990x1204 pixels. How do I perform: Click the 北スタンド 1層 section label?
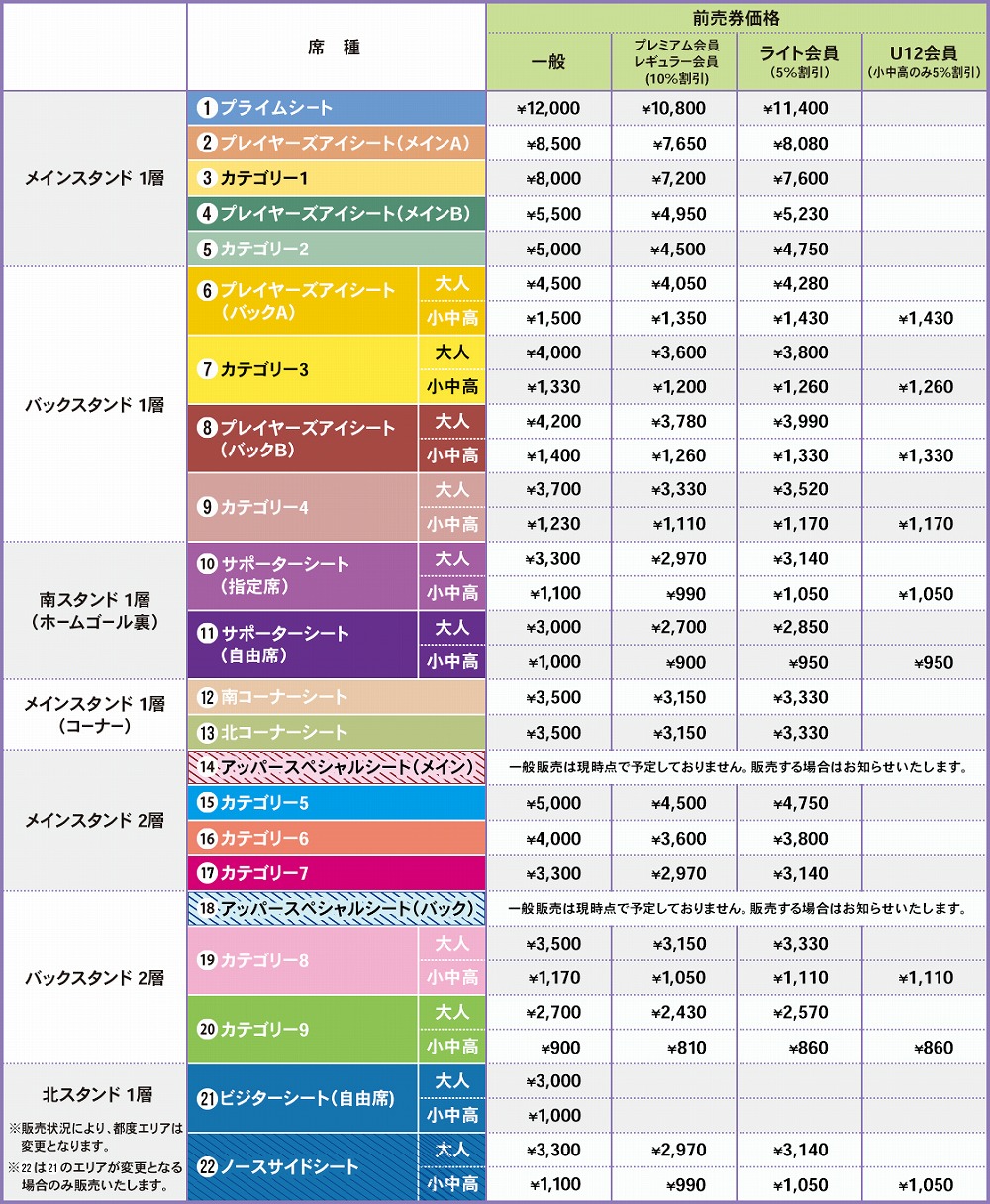coord(96,1095)
